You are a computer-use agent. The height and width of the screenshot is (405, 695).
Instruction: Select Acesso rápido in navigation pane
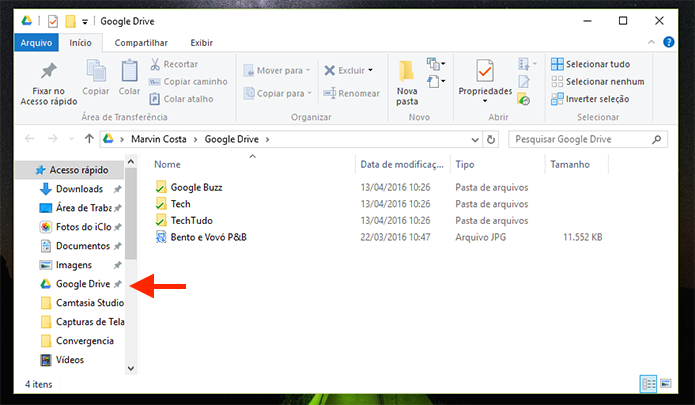tap(70, 170)
